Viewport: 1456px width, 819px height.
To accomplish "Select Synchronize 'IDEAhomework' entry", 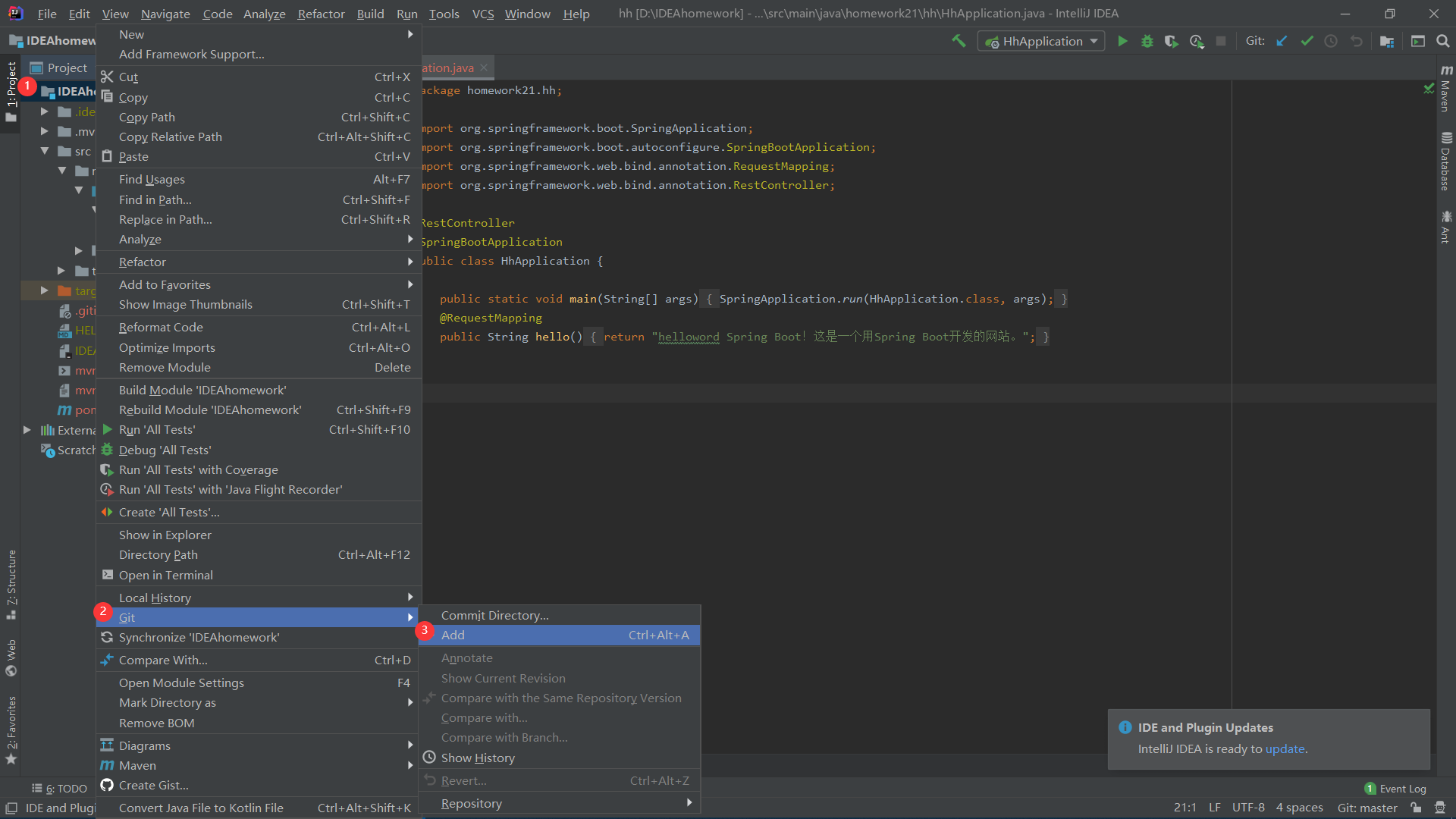I will [259, 637].
